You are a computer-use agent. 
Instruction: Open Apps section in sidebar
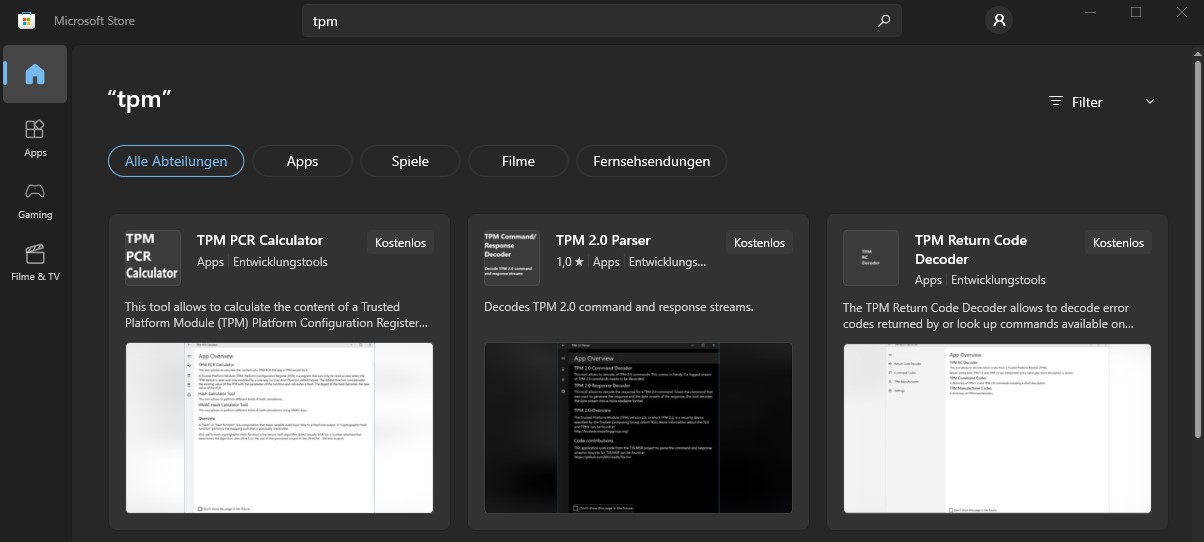(35, 138)
